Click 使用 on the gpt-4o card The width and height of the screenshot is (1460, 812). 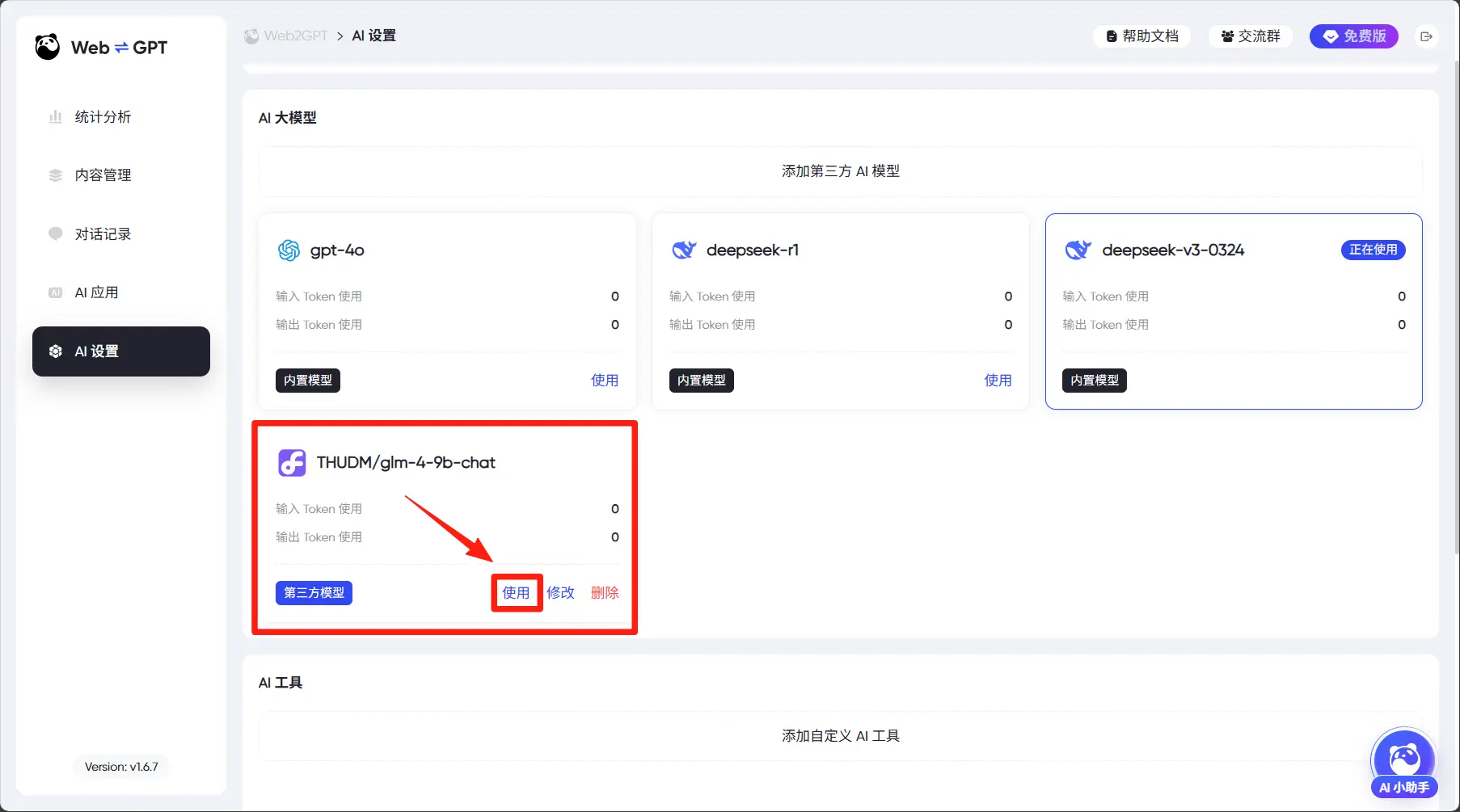coord(604,381)
